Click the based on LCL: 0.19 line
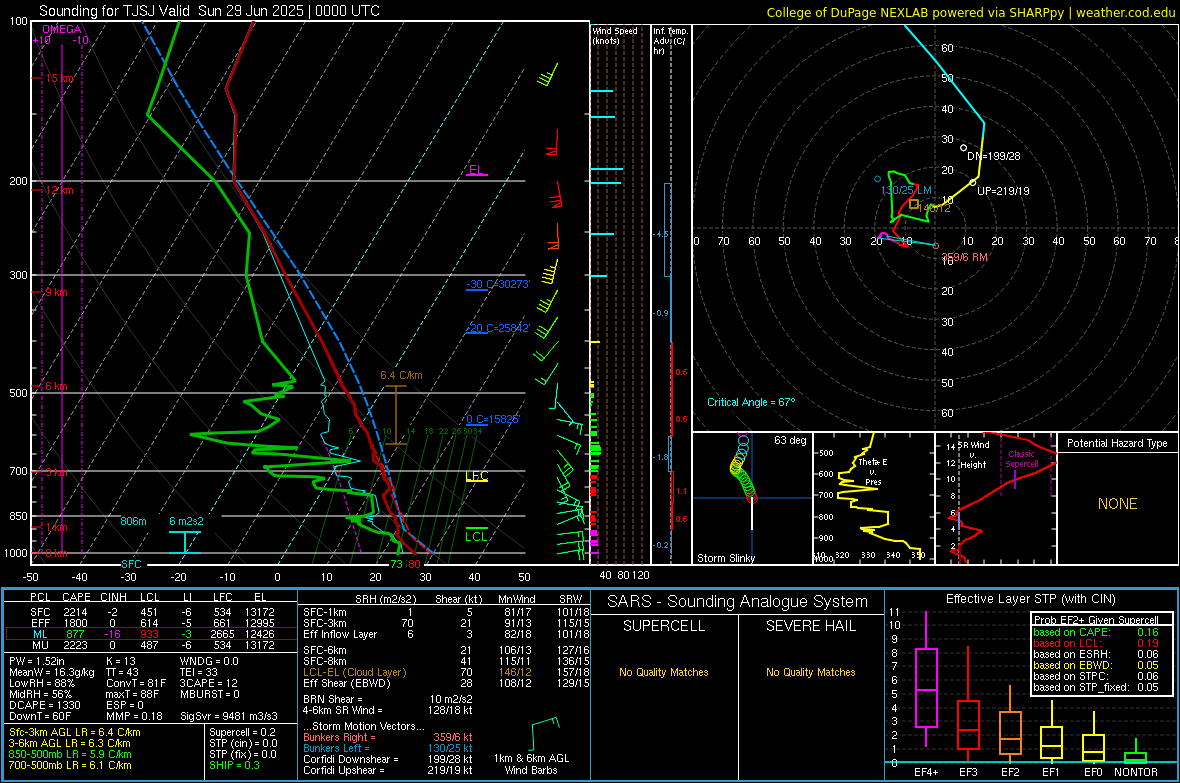The image size is (1180, 783). coord(1096,643)
